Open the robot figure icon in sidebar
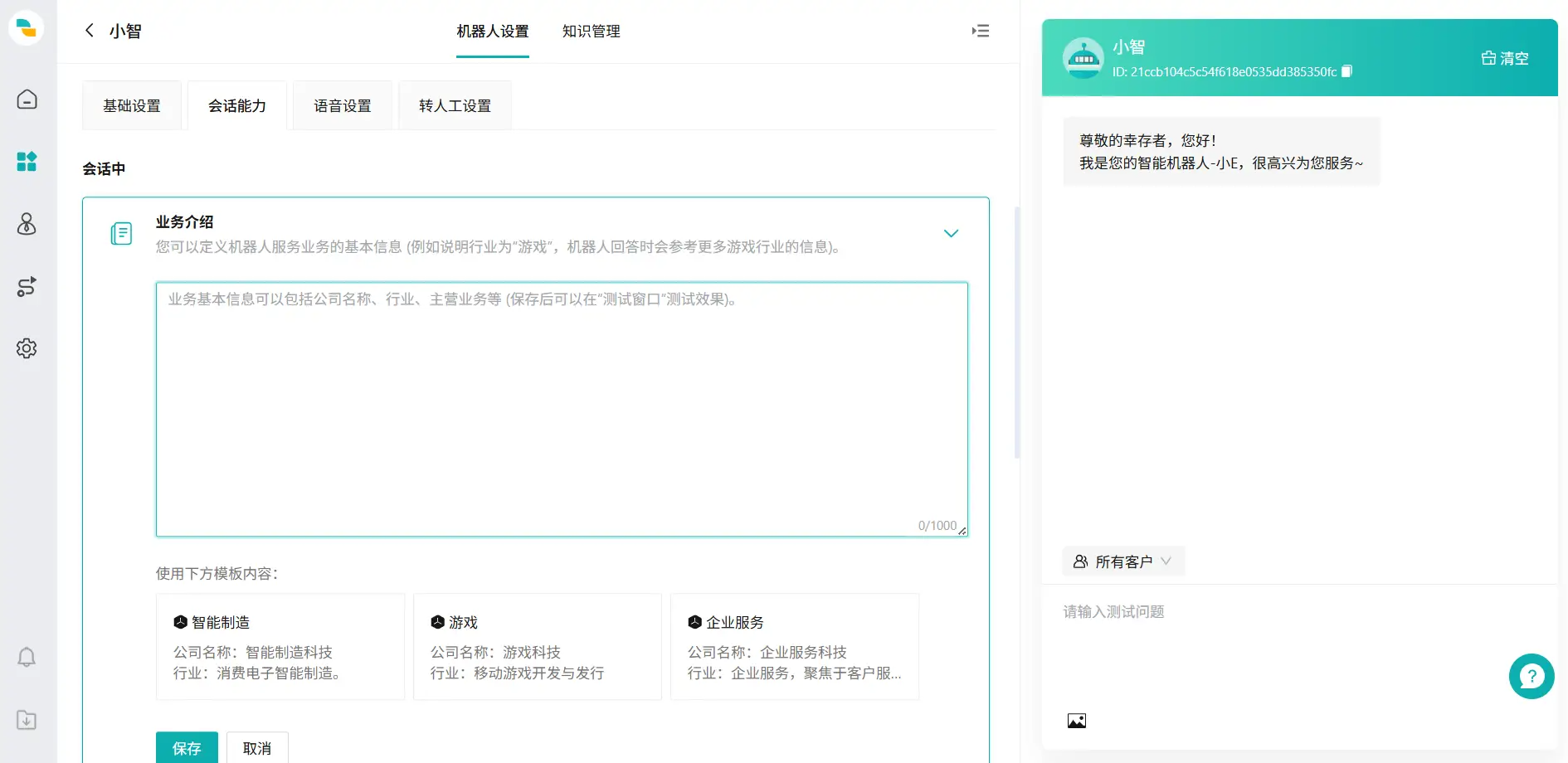 [x=27, y=224]
